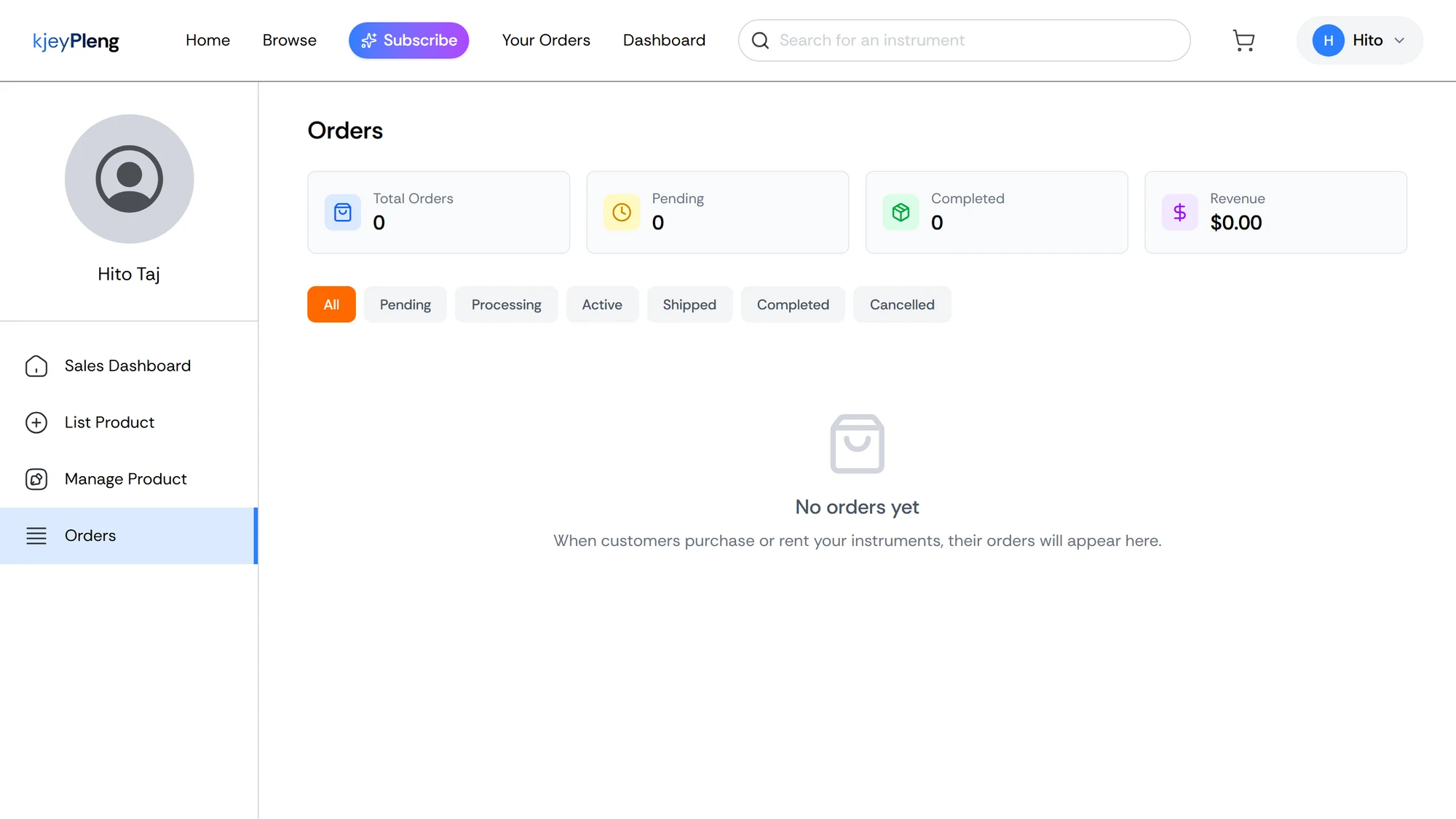Click the Hito Taj profile name

(x=129, y=274)
